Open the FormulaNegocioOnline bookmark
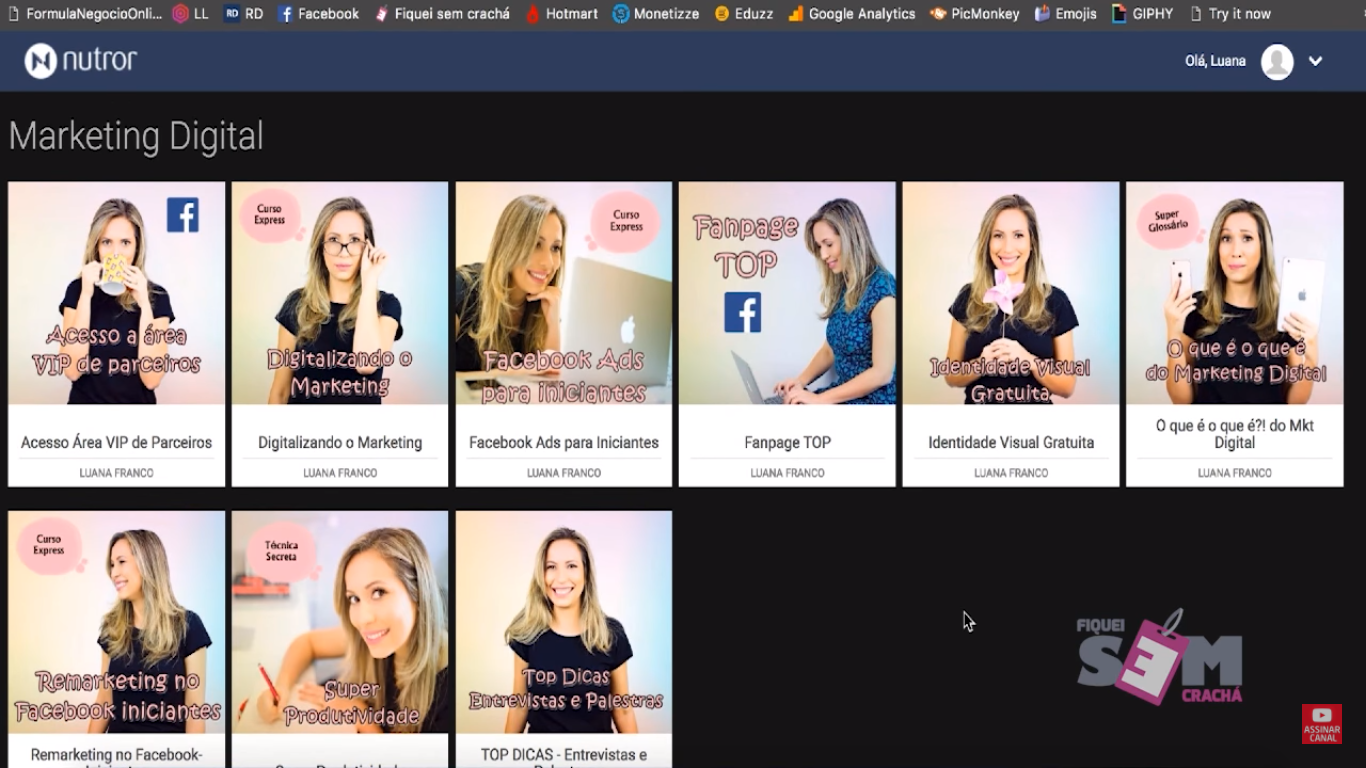Viewport: 1366px width, 768px height. click(84, 14)
